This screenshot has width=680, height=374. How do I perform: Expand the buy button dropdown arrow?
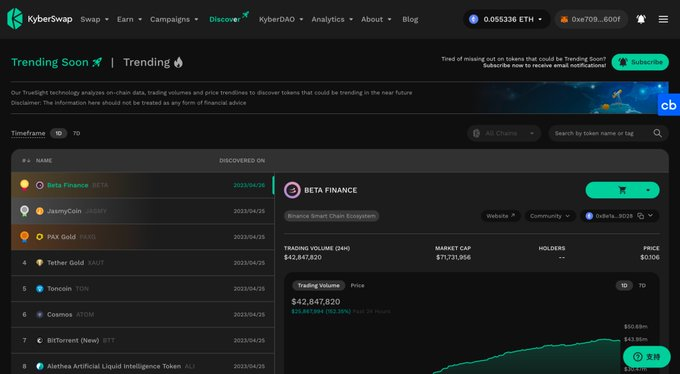pyautogui.click(x=648, y=190)
